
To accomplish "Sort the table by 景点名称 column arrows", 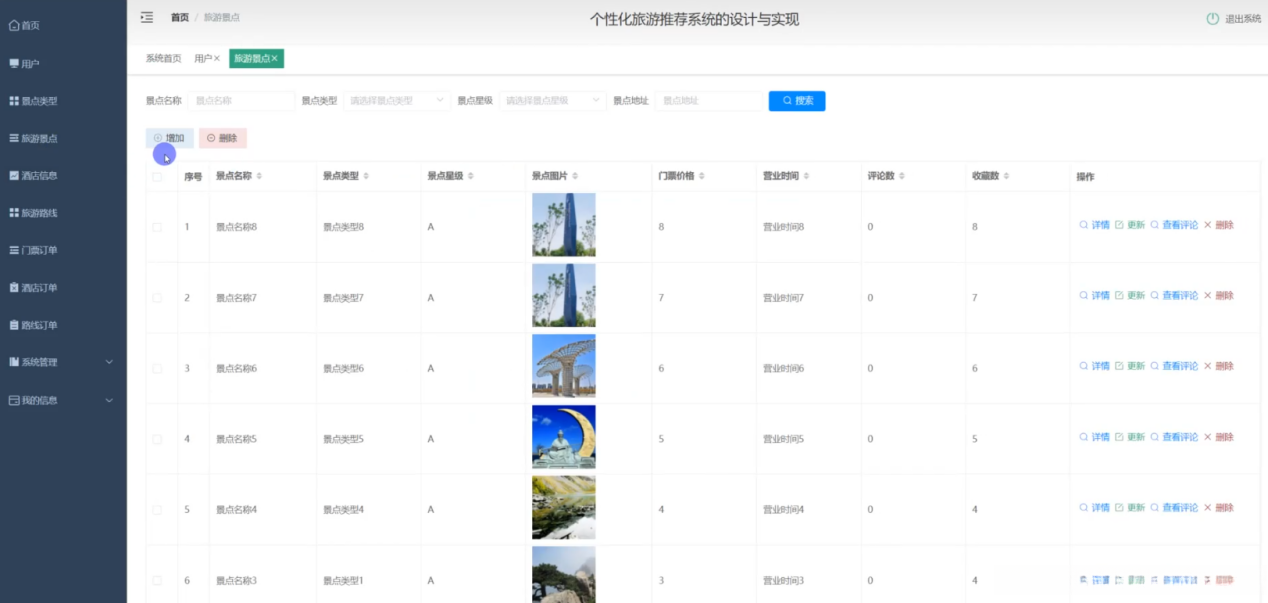I will pyautogui.click(x=260, y=176).
